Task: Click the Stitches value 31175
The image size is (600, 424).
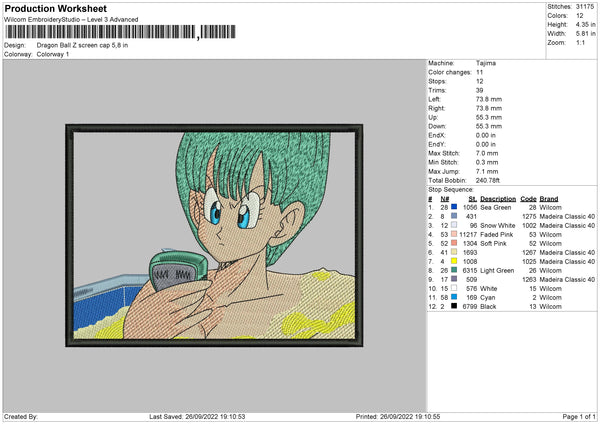Action: tap(585, 7)
